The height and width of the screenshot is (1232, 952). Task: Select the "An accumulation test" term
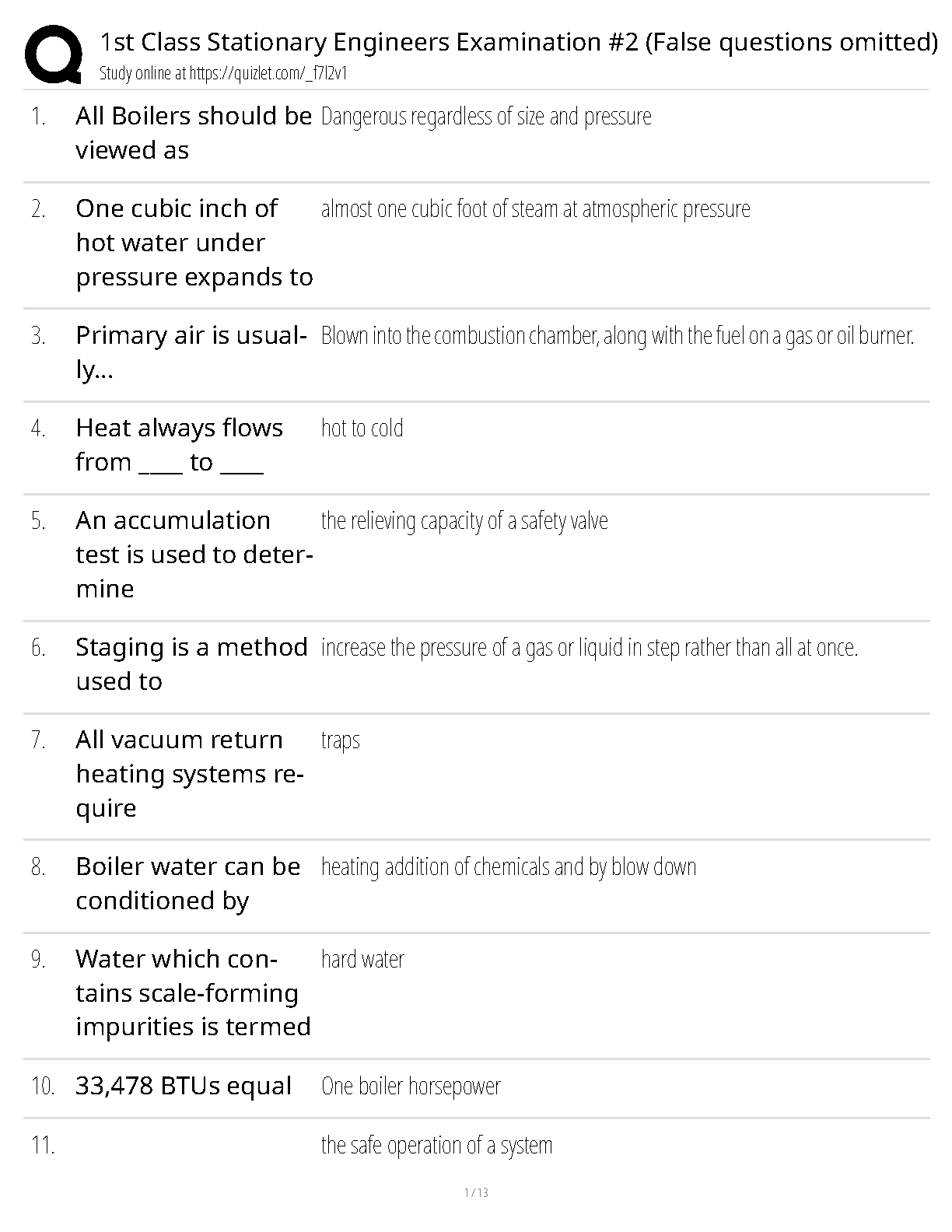[x=194, y=554]
